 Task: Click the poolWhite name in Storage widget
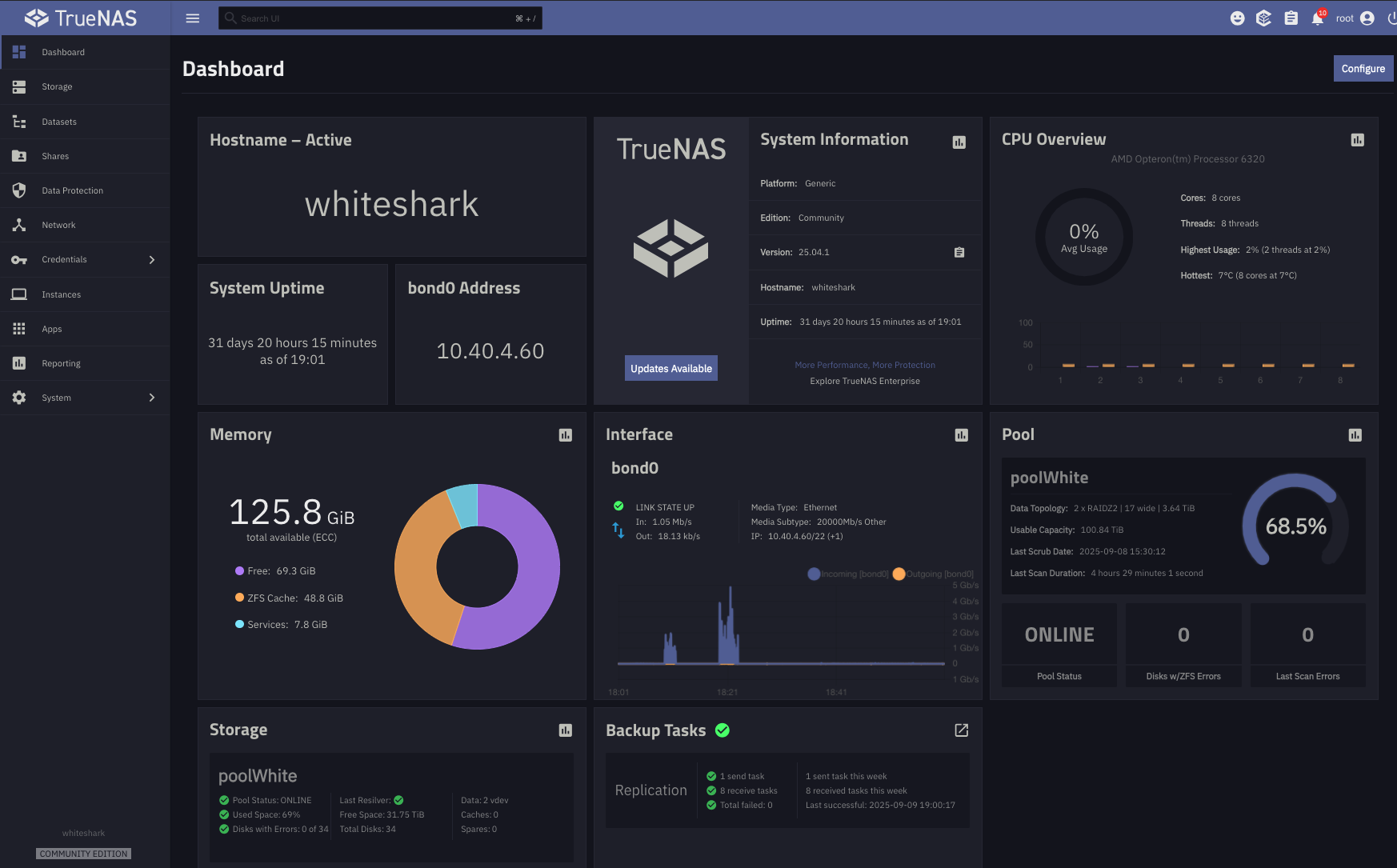pos(258,776)
